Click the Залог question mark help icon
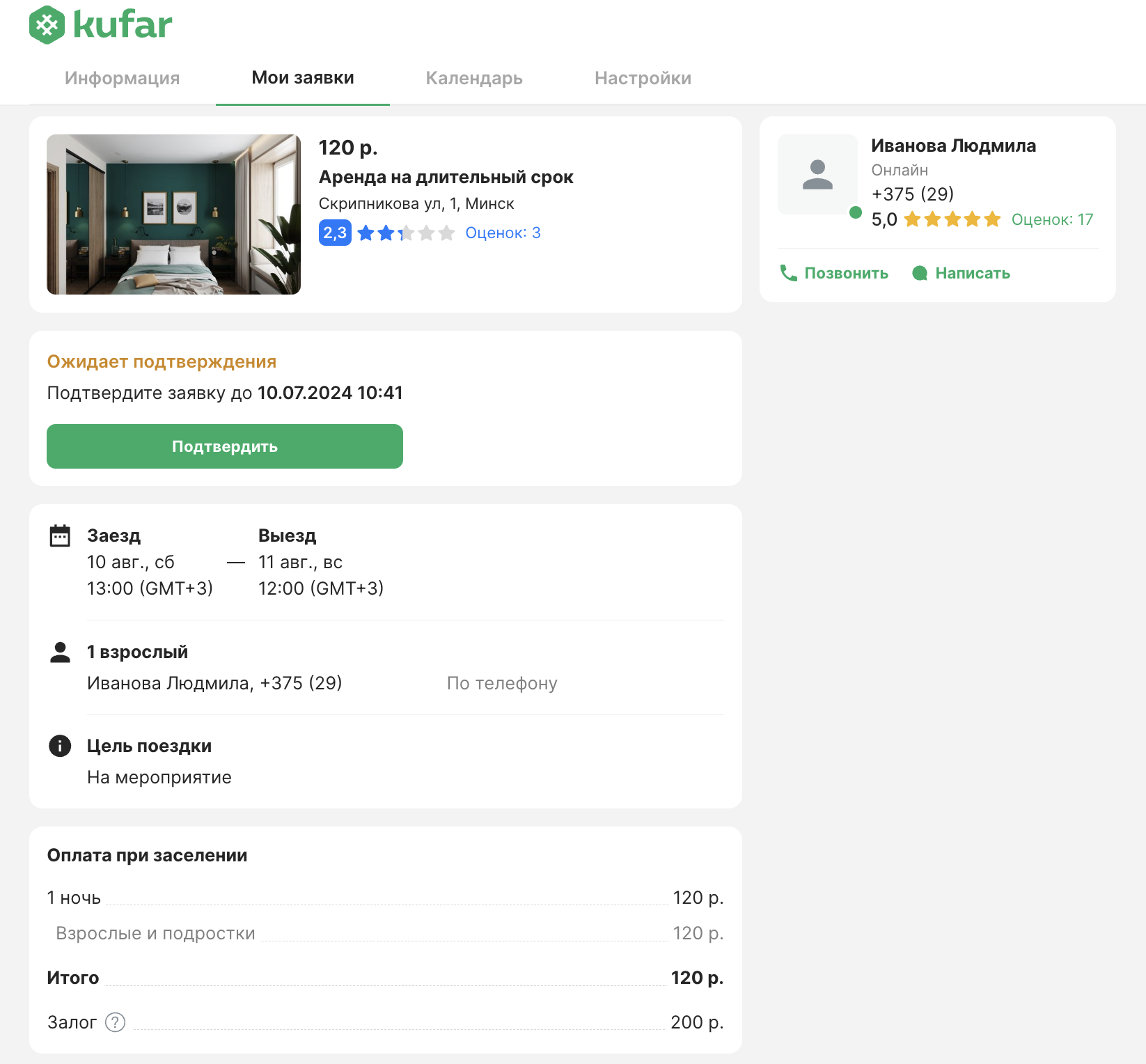 pos(115,1022)
